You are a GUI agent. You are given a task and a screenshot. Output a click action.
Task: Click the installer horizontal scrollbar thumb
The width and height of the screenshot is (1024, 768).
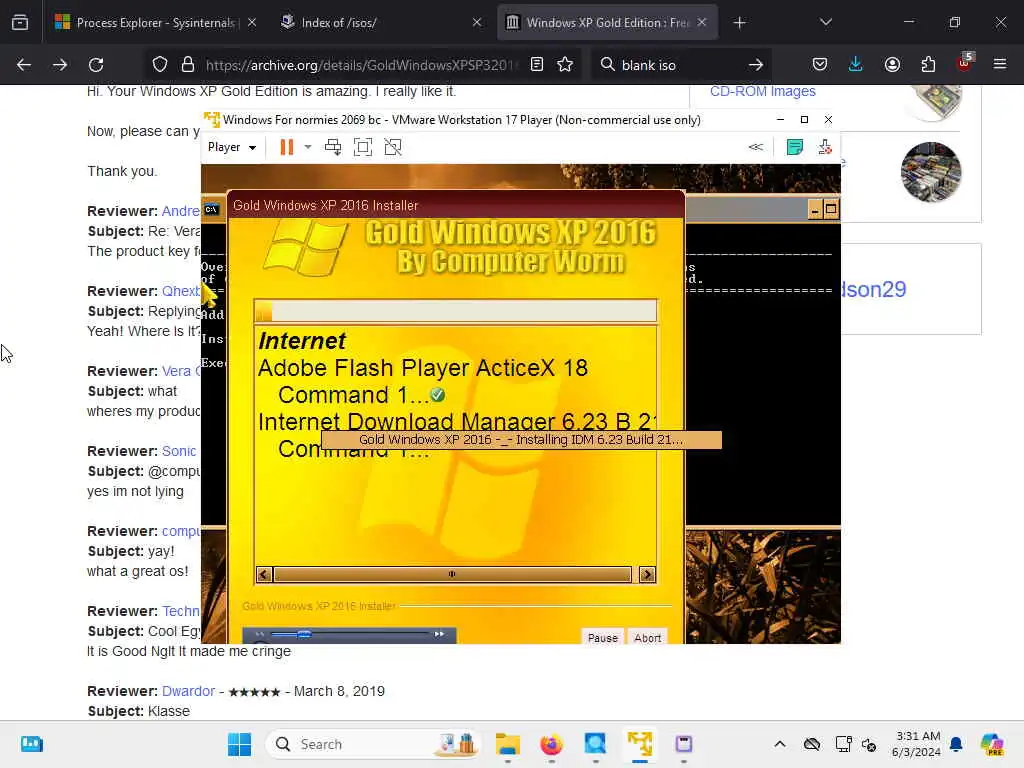(x=452, y=575)
